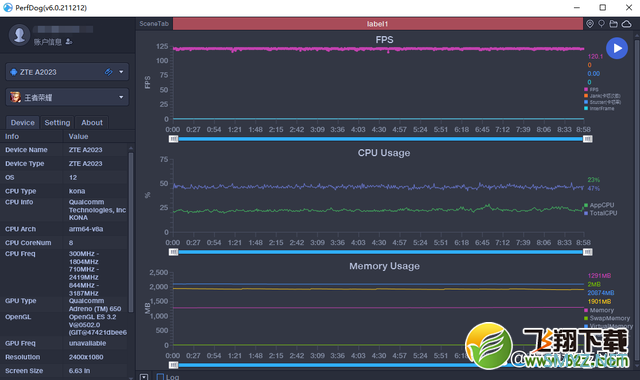Screen dimensions: 640x380
Task: Click the 47% TotalCPU readout
Action: click(593, 188)
